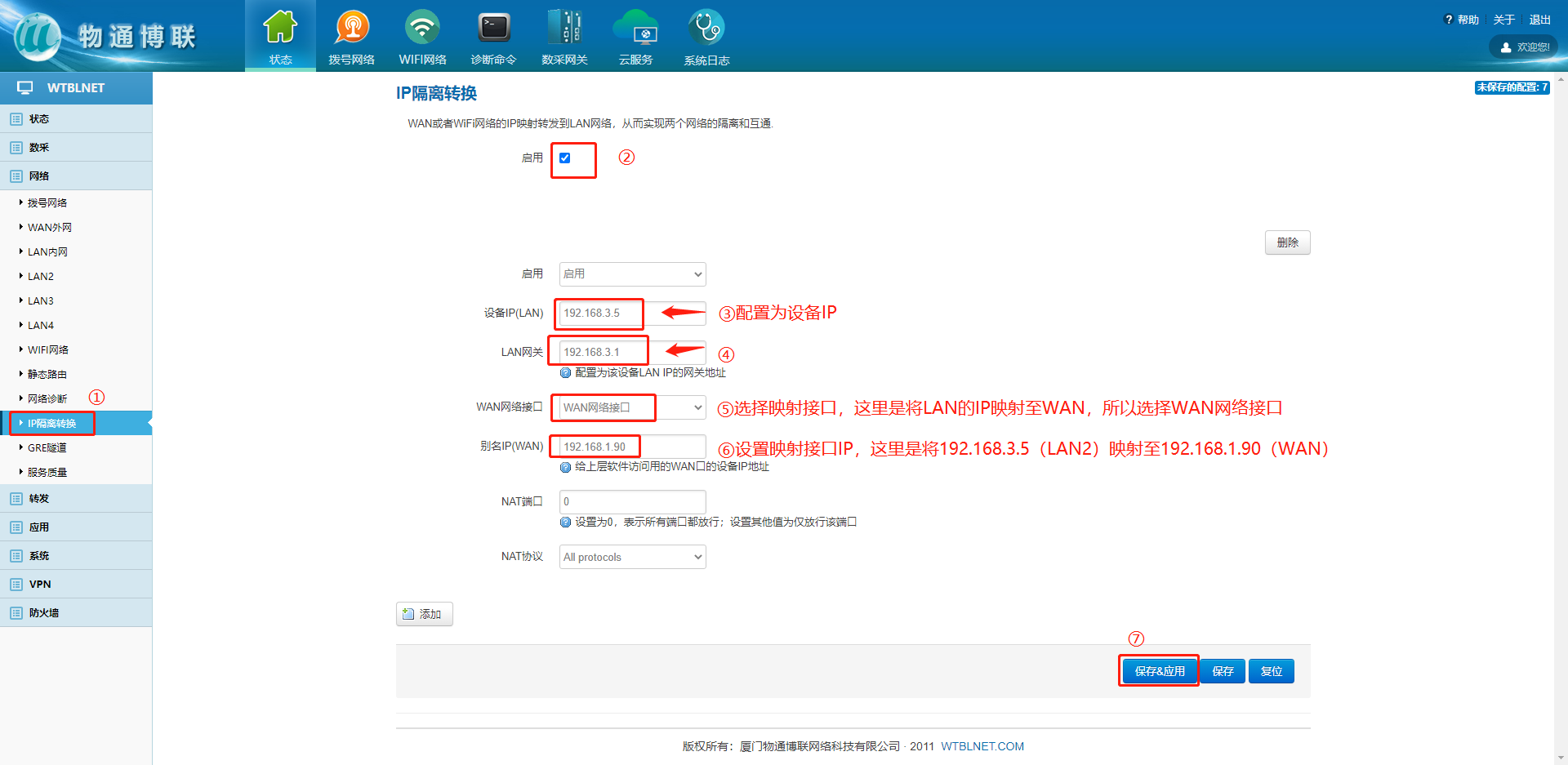Image resolution: width=1568 pixels, height=765 pixels.
Task: Open the WIFI网络 icon in top bar
Action: 422,29
